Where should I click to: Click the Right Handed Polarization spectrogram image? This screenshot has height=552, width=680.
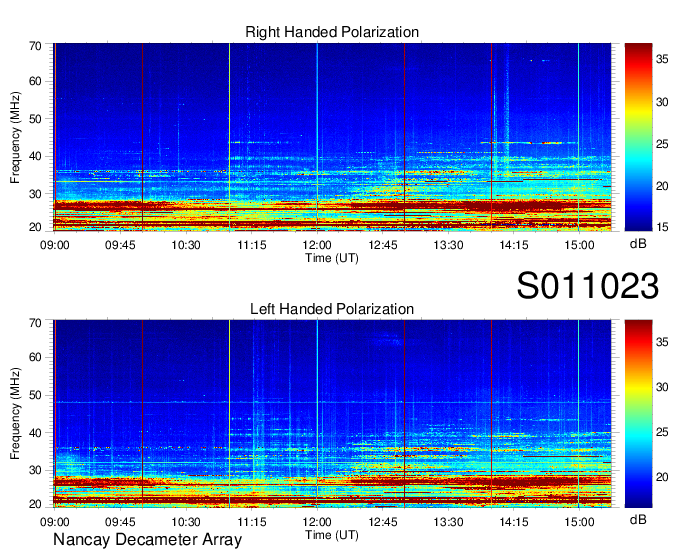[332, 137]
